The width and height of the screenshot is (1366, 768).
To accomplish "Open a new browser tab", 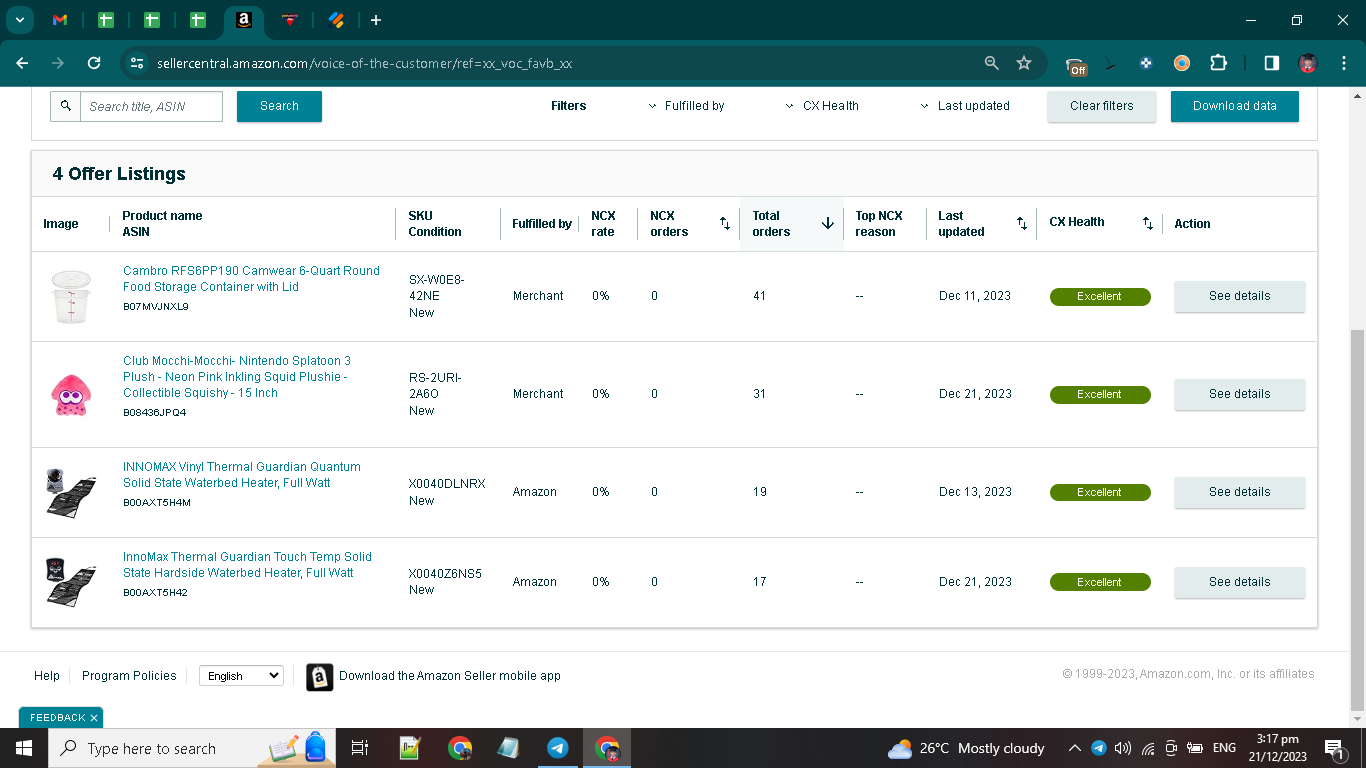I will tap(375, 20).
